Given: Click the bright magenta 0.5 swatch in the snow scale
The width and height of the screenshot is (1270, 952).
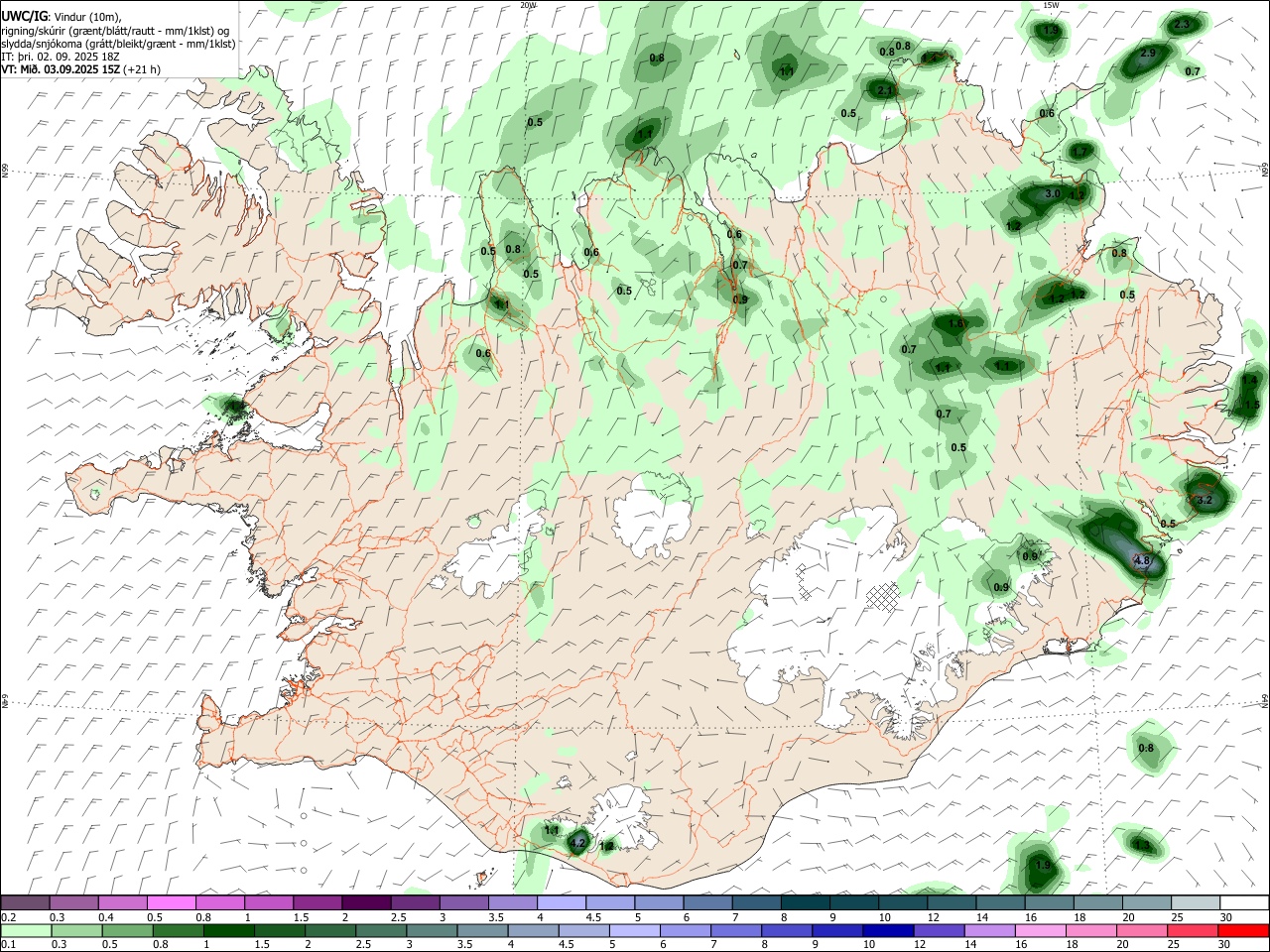Looking at the screenshot, I should [172, 902].
